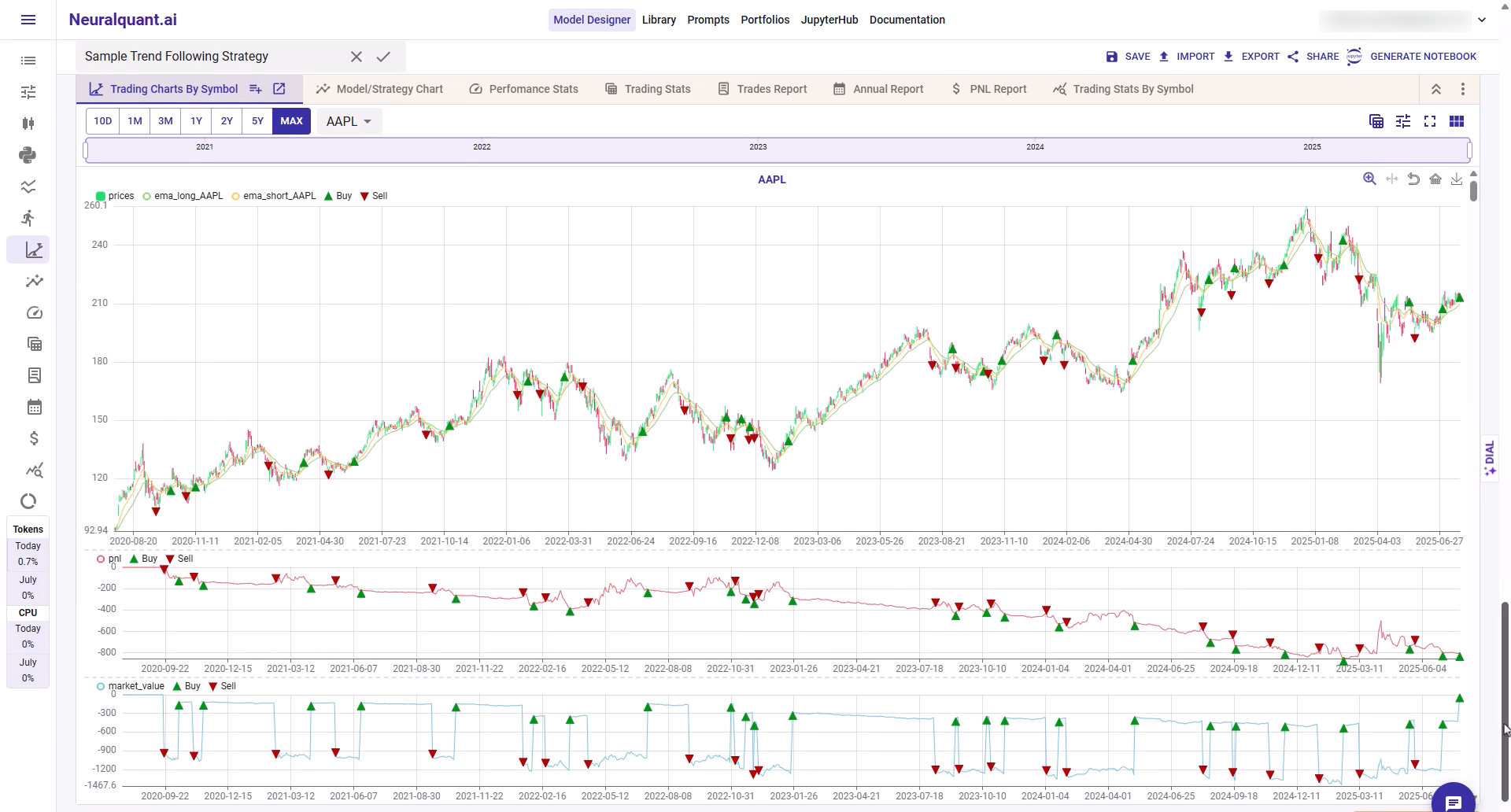Toggle prices series visibility in legend
The image size is (1511, 812).
[x=120, y=196]
